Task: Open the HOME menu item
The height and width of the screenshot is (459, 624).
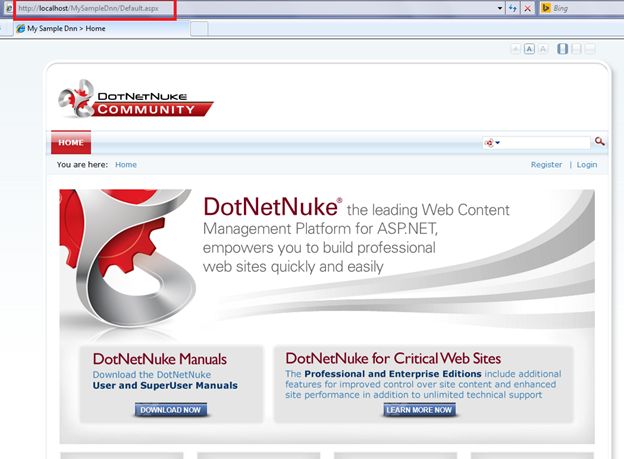Action: click(71, 143)
